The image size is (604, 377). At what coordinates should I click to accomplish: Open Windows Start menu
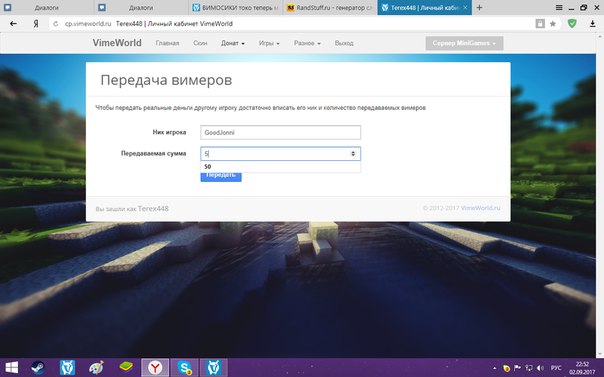point(12,367)
